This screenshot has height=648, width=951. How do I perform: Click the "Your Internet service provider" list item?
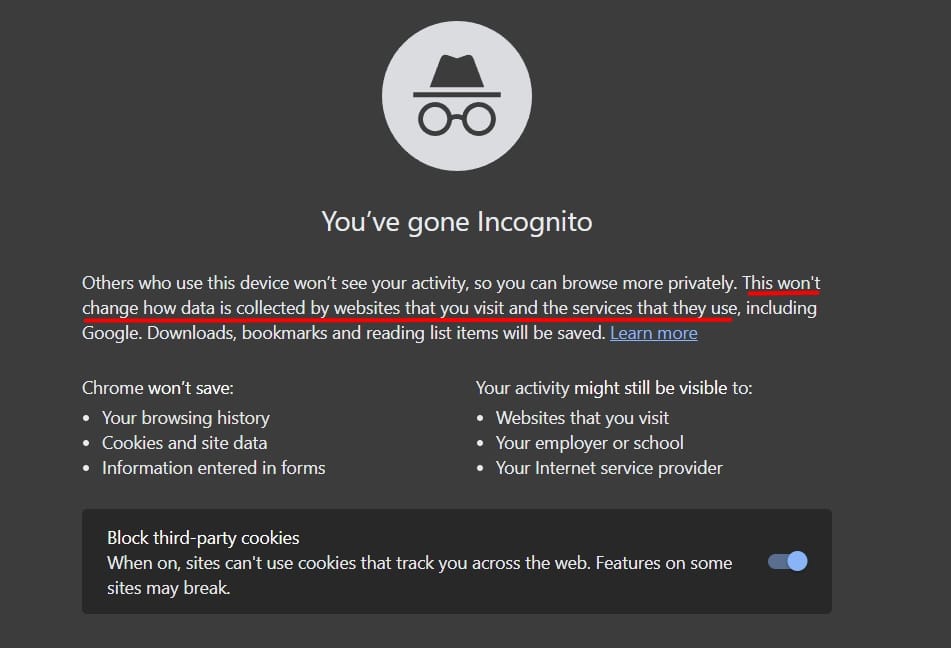coord(608,467)
